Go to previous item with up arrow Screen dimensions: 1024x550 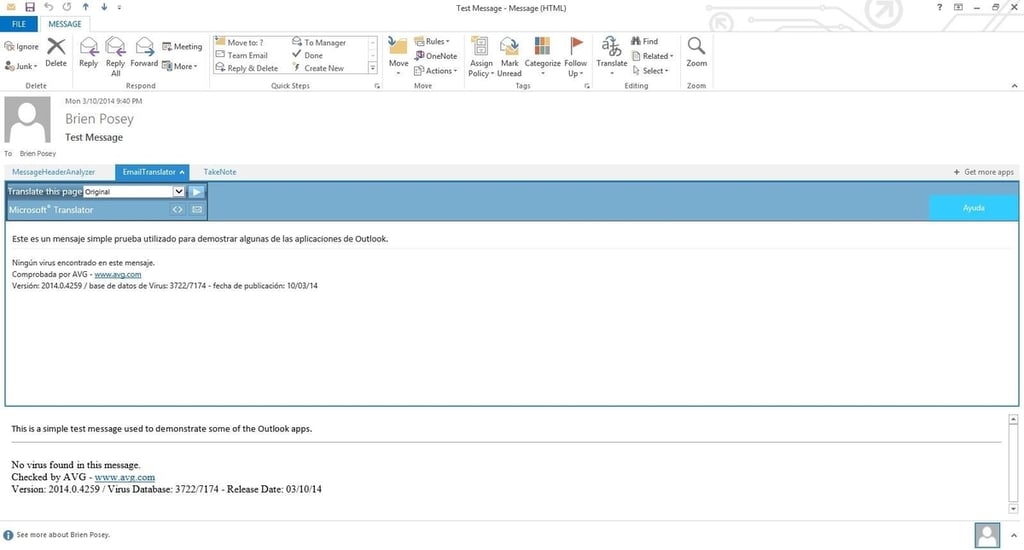86,7
